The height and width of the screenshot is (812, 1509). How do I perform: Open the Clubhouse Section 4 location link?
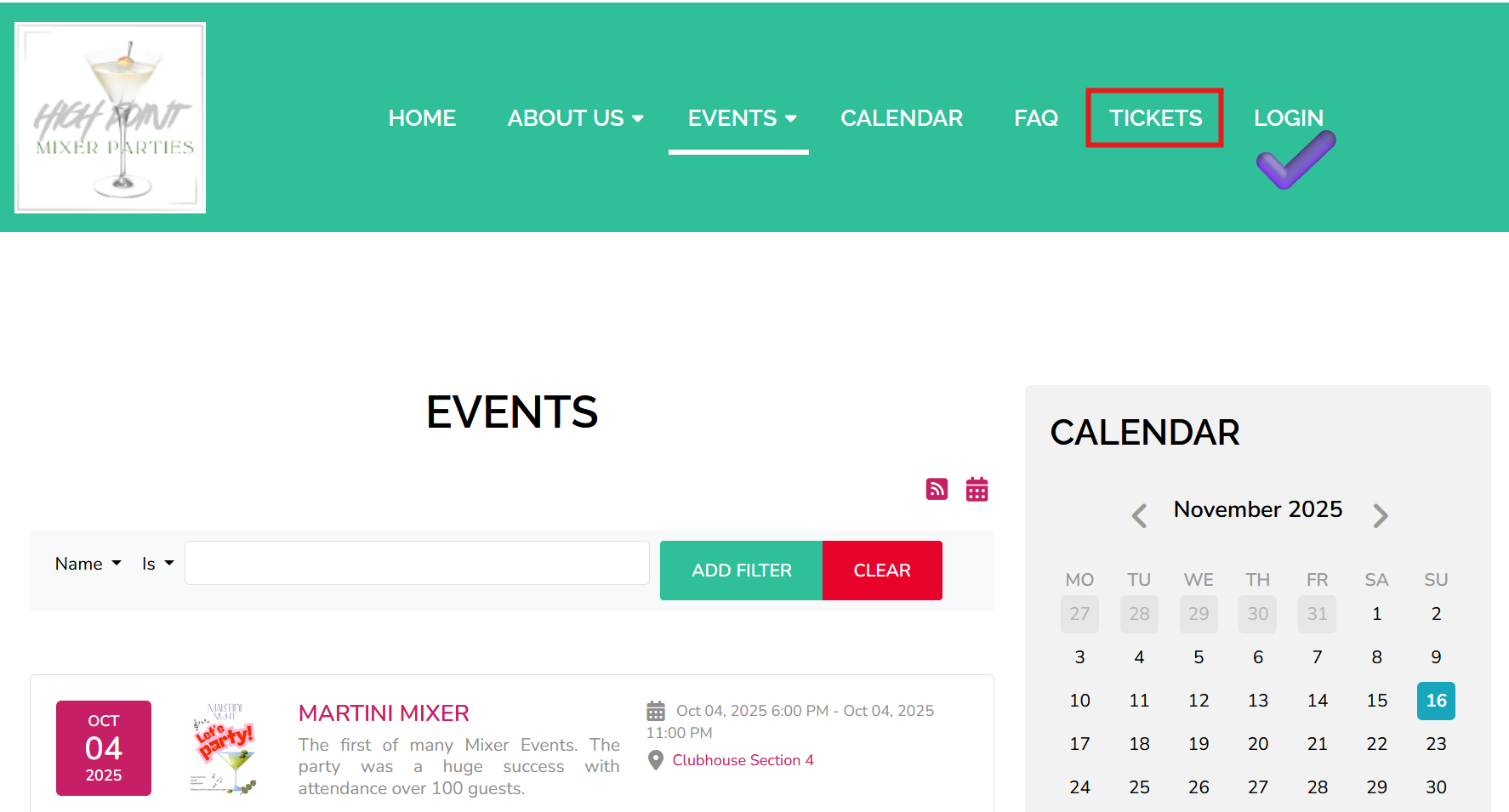click(743, 760)
